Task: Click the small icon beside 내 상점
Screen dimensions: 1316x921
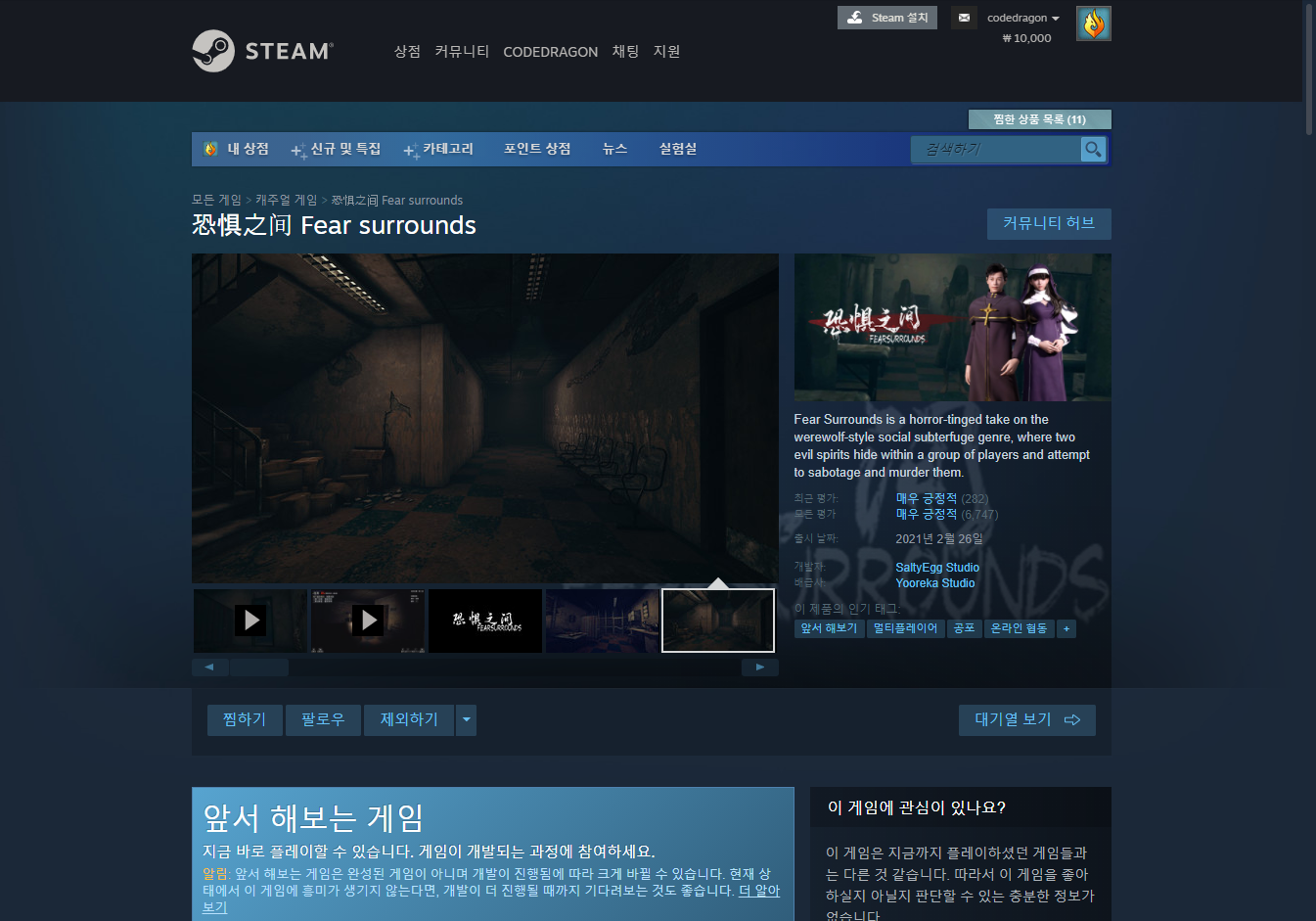Action: coord(210,149)
